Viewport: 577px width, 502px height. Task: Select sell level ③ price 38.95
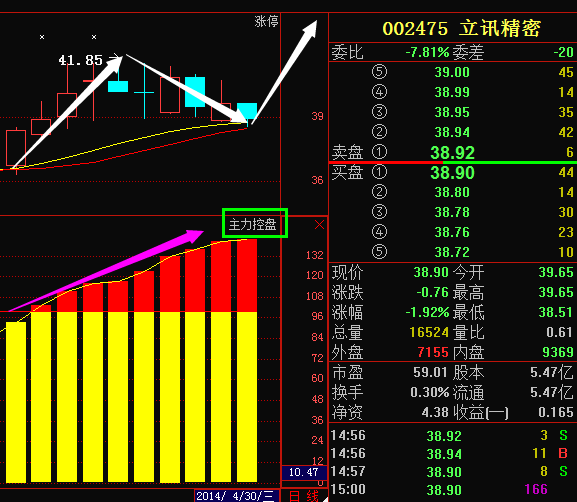[452, 112]
